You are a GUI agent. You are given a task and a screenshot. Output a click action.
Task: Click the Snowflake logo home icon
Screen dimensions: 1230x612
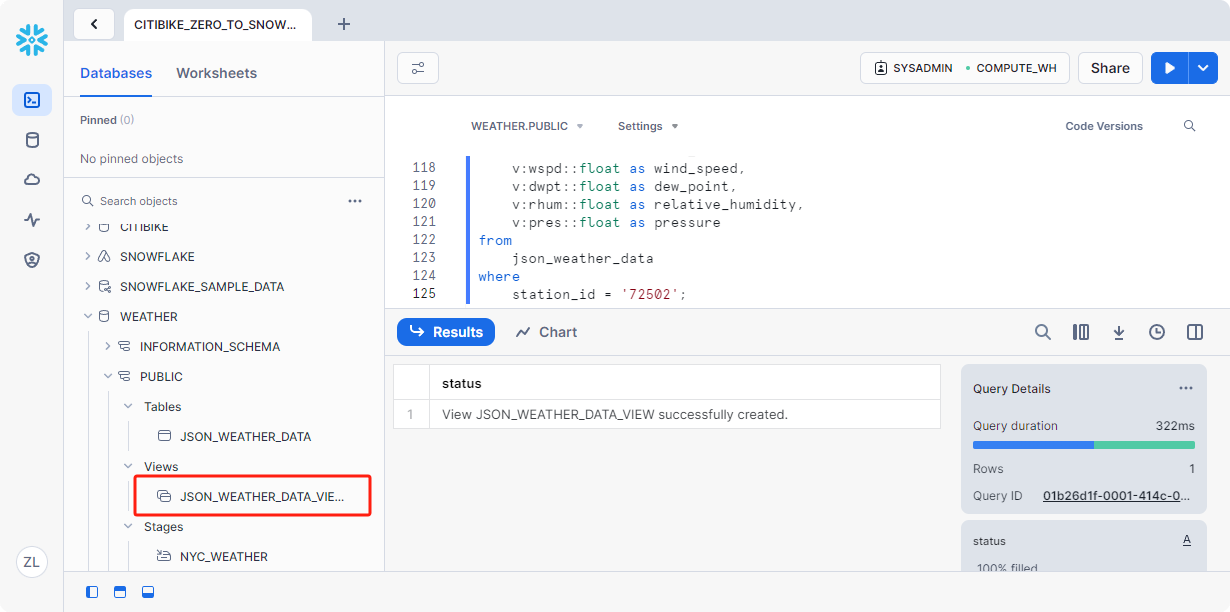(32, 40)
